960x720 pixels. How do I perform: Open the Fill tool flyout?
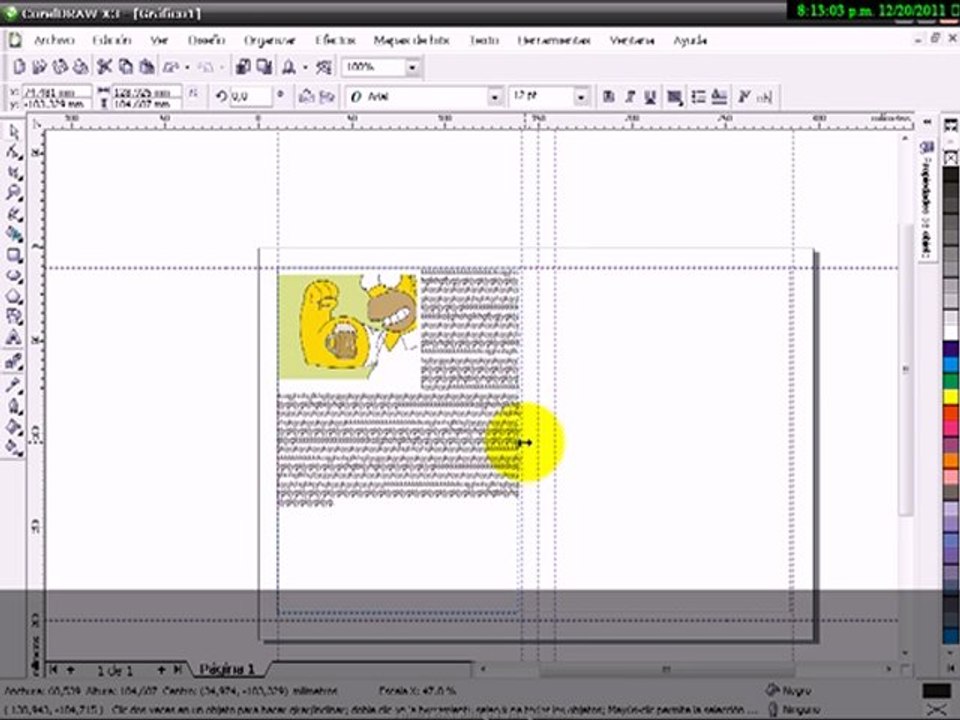[13, 426]
